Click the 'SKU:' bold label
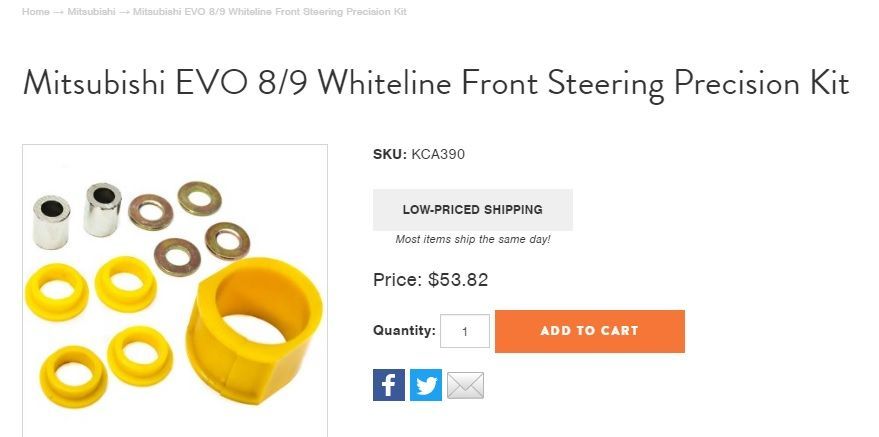Image resolution: width=879 pixels, height=437 pixels. coord(390,154)
